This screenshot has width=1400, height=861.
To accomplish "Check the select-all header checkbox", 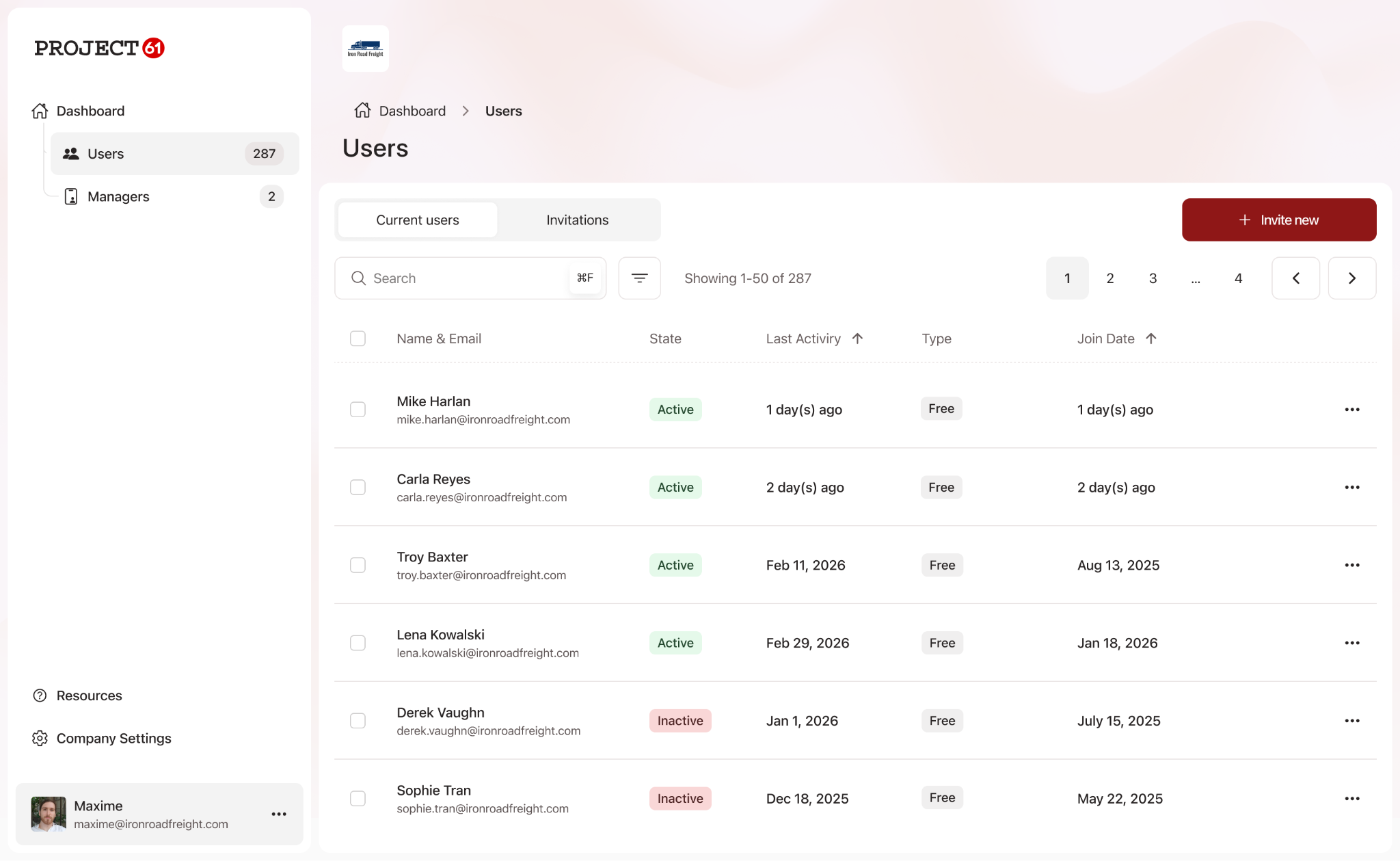I will pos(358,339).
